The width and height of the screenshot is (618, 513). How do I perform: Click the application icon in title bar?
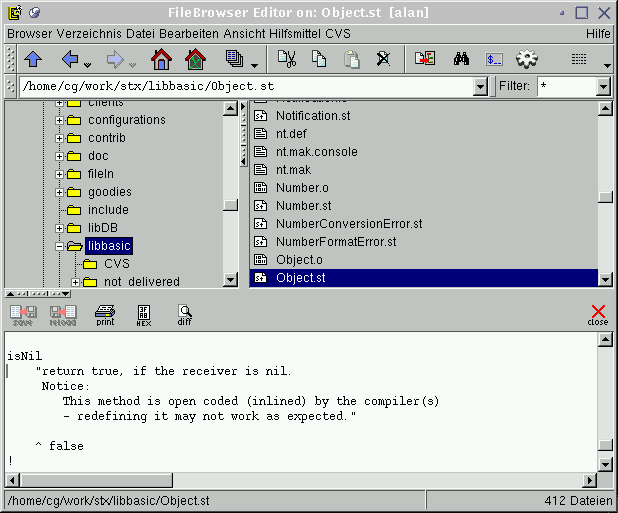tap(15, 13)
